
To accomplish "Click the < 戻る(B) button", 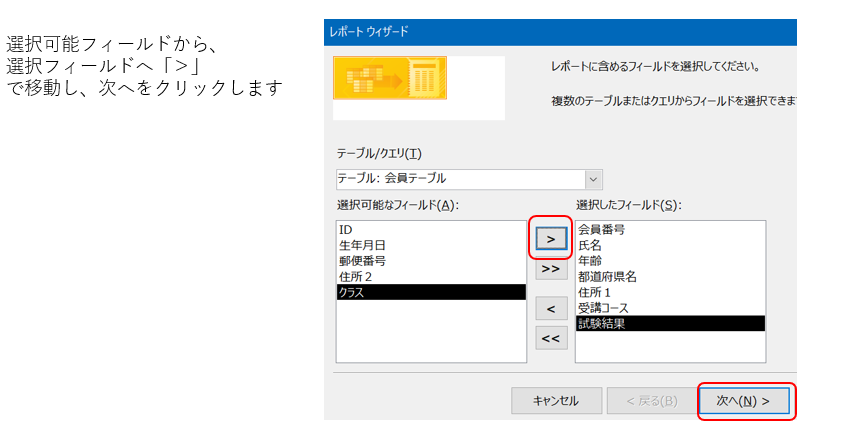I will (x=651, y=401).
